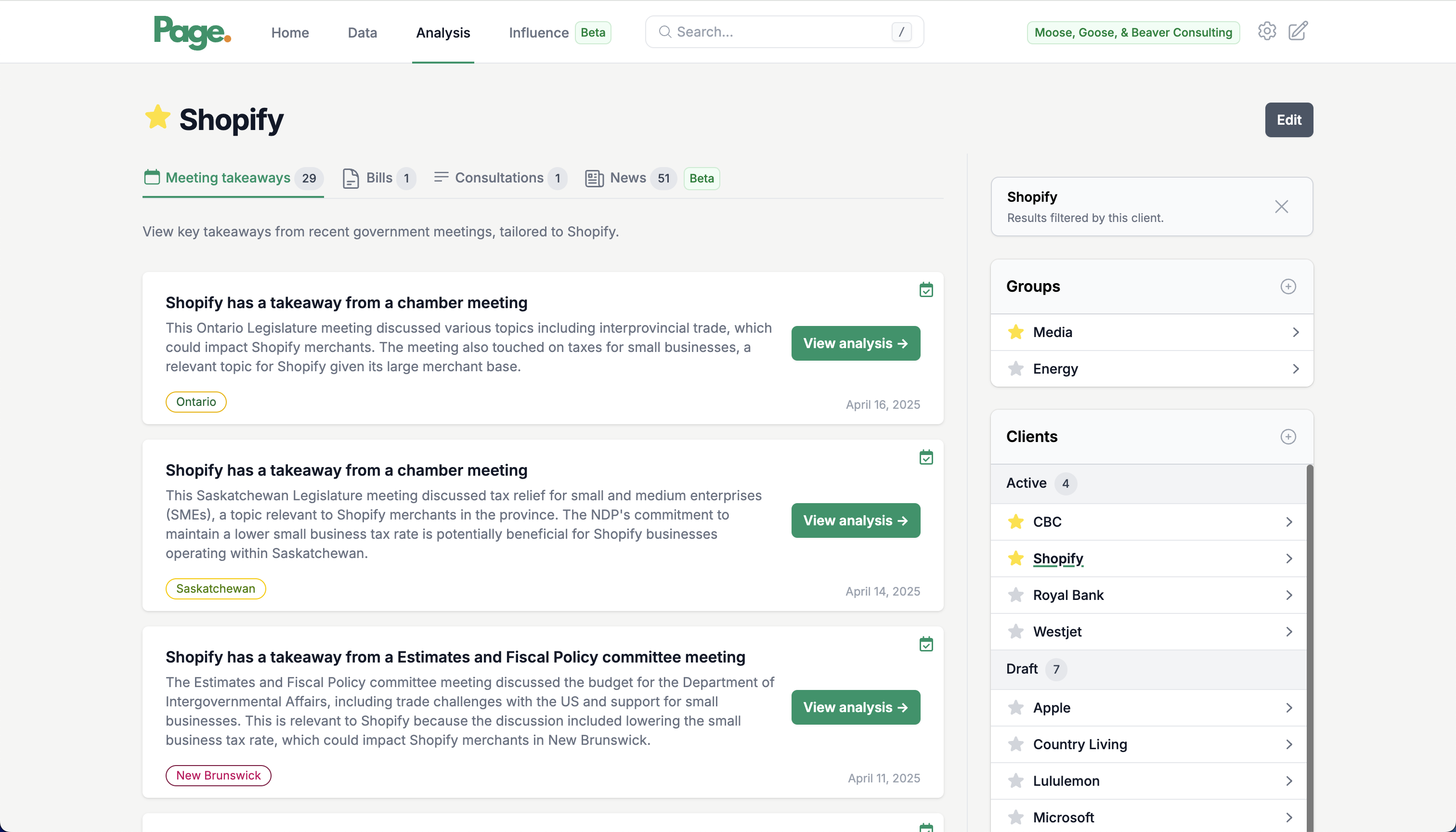Click the Draft clients section header
The height and width of the screenshot is (832, 1456).
coord(1148,669)
